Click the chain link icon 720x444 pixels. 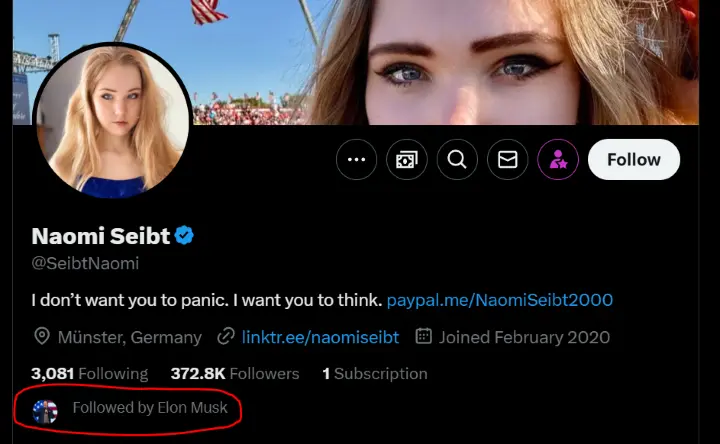tap(226, 337)
